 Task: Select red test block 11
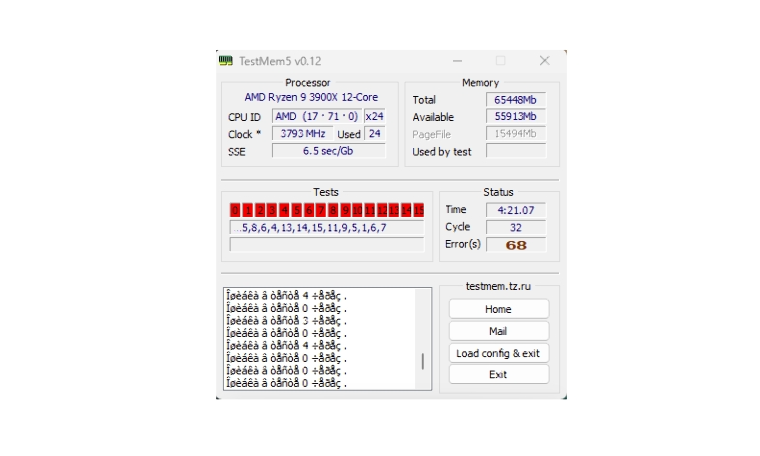tap(370, 210)
